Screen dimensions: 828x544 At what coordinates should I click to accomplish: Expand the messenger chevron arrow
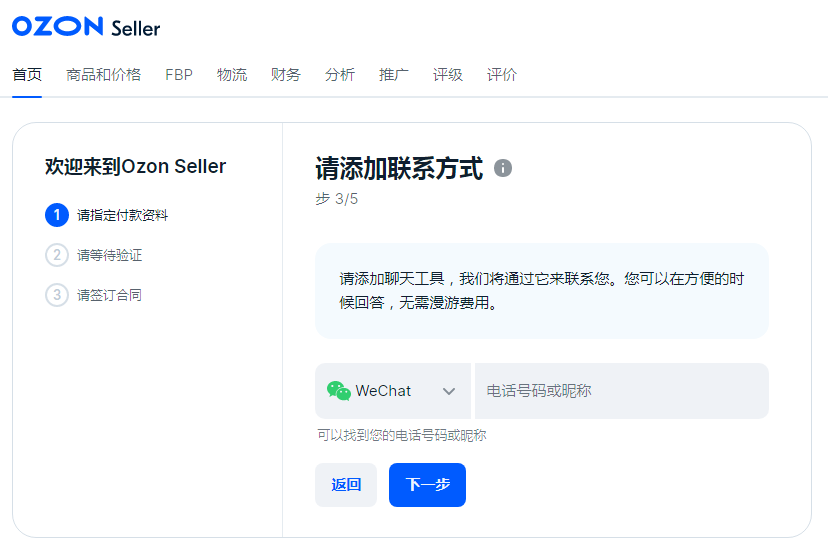449,391
